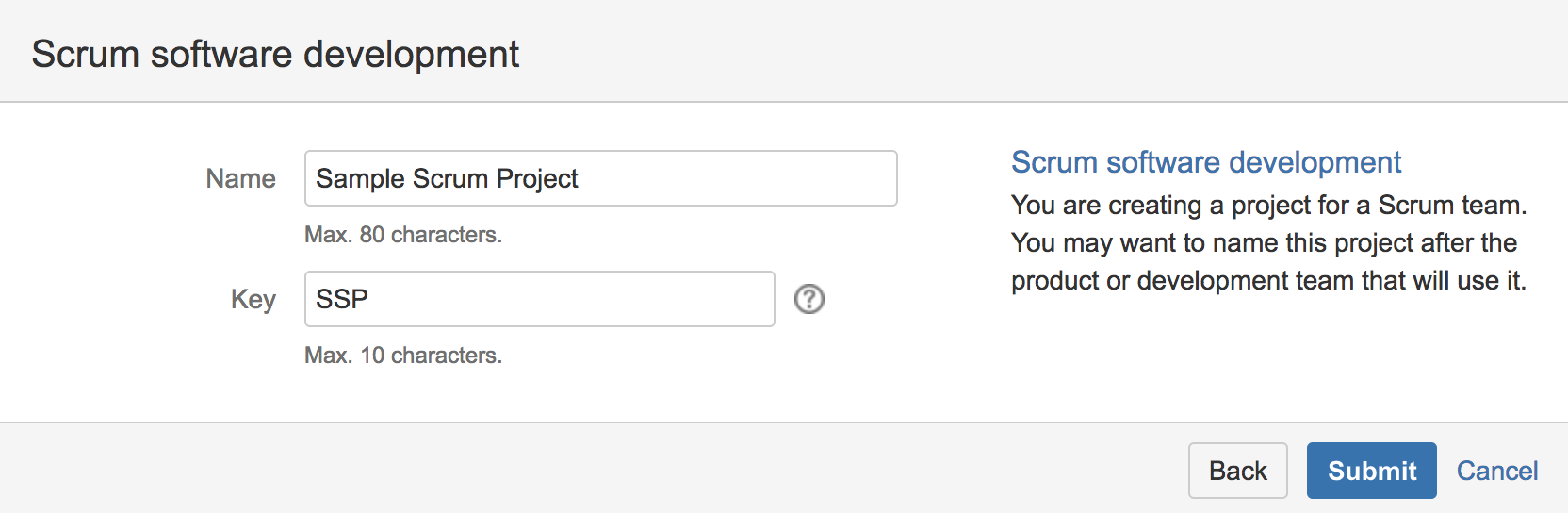Select the Key field label
Screen dimensions: 1568x513
click(x=253, y=299)
